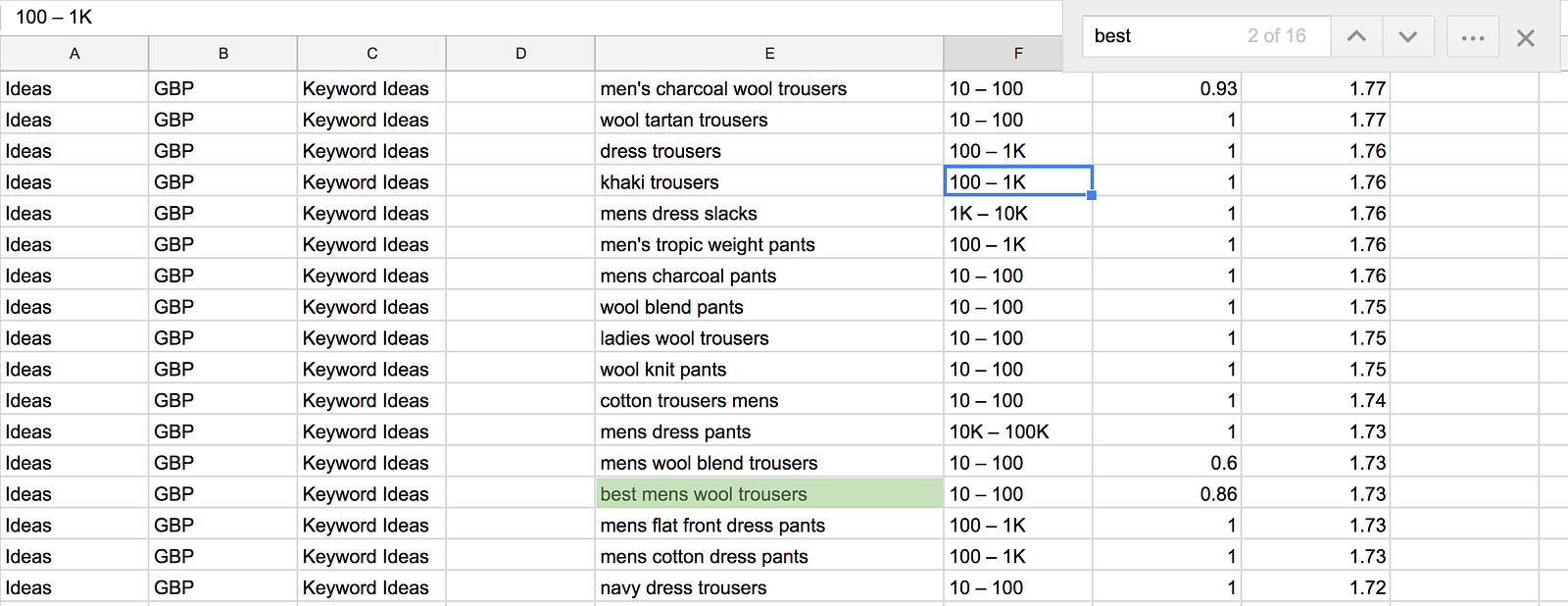Close the find bar
The height and width of the screenshot is (606, 1568).
tap(1525, 37)
